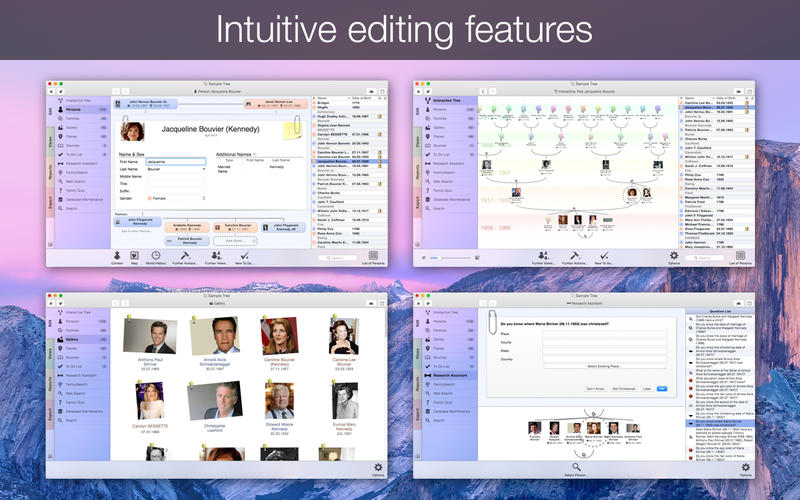Open Further Actions hammer in Interactive Tree window
800x500 pixels.
(x=574, y=257)
